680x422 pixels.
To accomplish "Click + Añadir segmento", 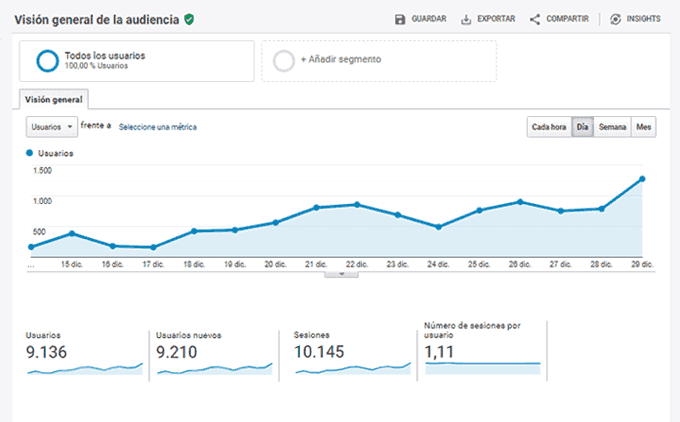I will (x=340, y=60).
